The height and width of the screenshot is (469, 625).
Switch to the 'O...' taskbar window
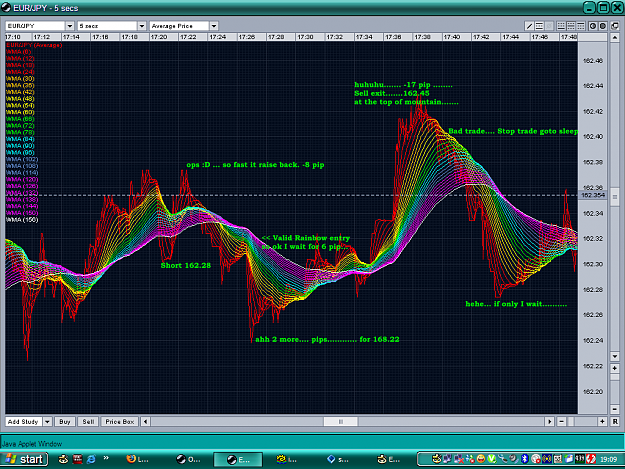[x=189, y=459]
